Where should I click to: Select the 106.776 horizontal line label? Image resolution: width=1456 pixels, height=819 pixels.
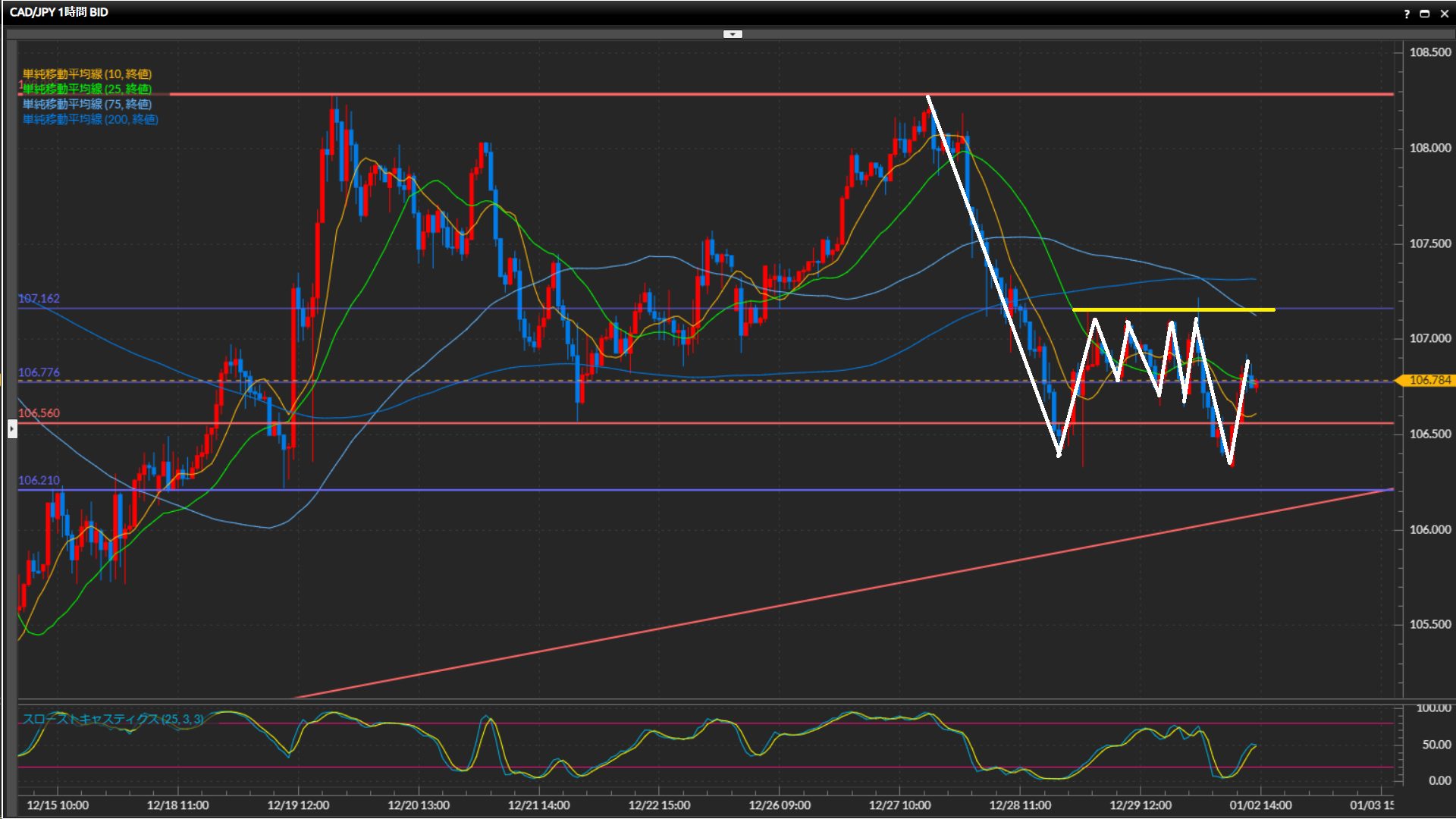[39, 372]
